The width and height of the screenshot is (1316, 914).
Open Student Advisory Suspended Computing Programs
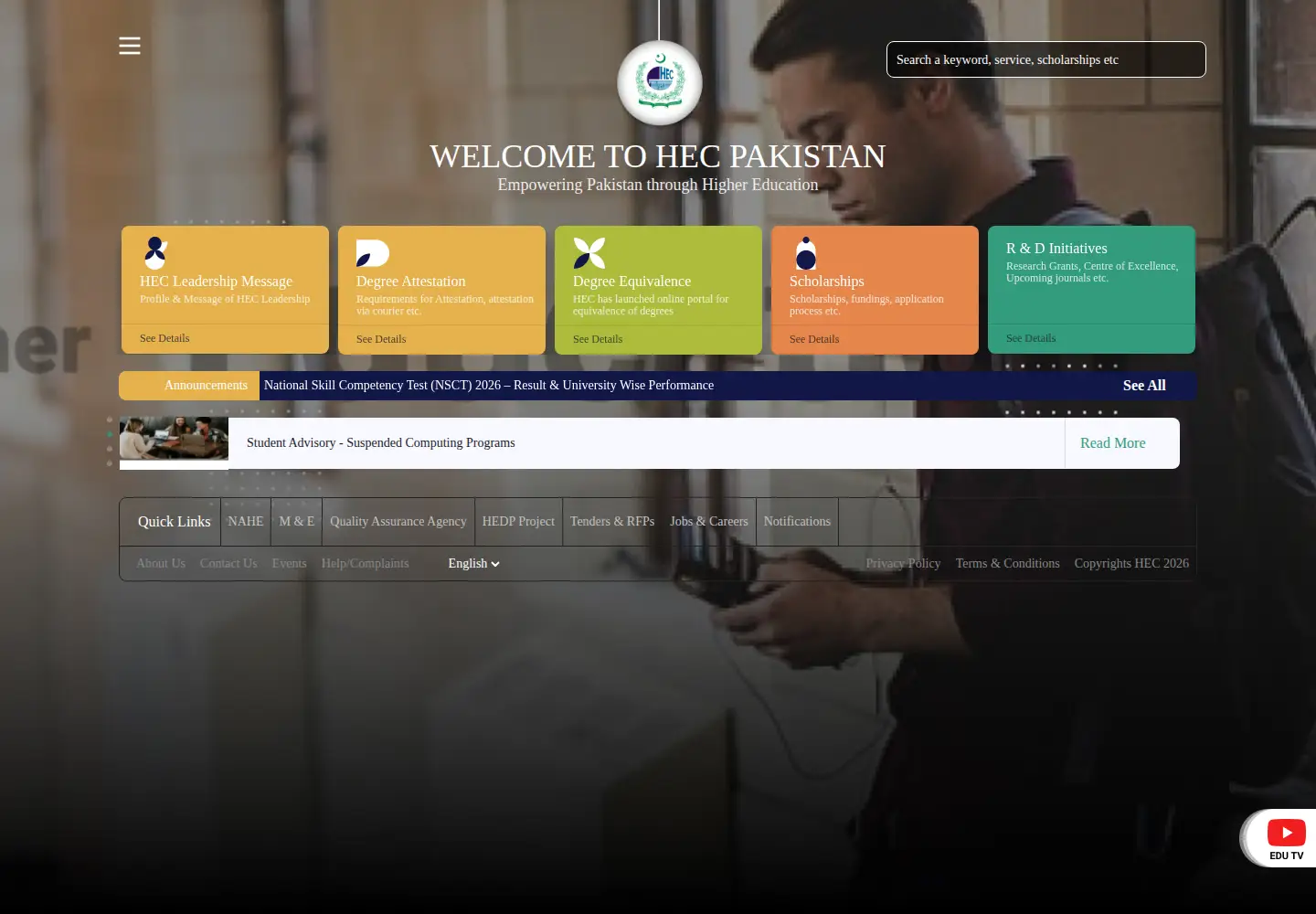tap(381, 443)
